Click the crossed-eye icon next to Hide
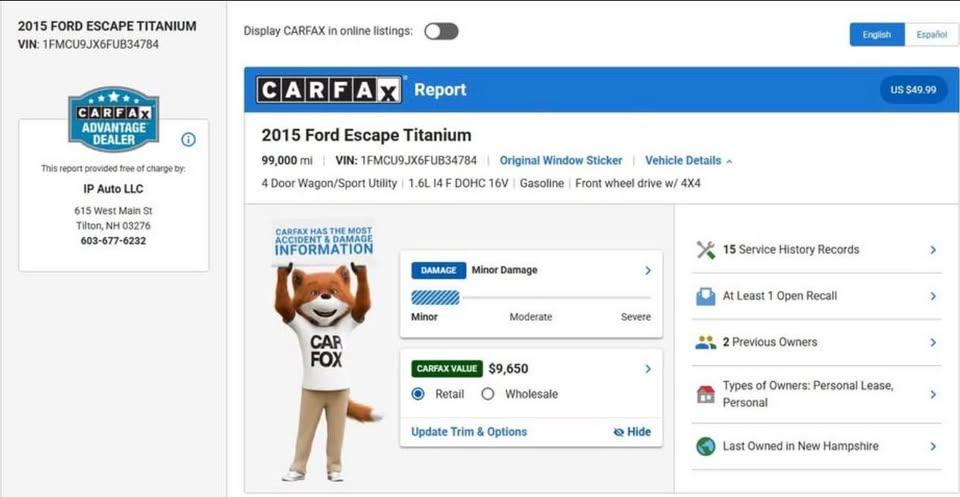Viewport: 960px width, 497px height. pyautogui.click(x=618, y=432)
